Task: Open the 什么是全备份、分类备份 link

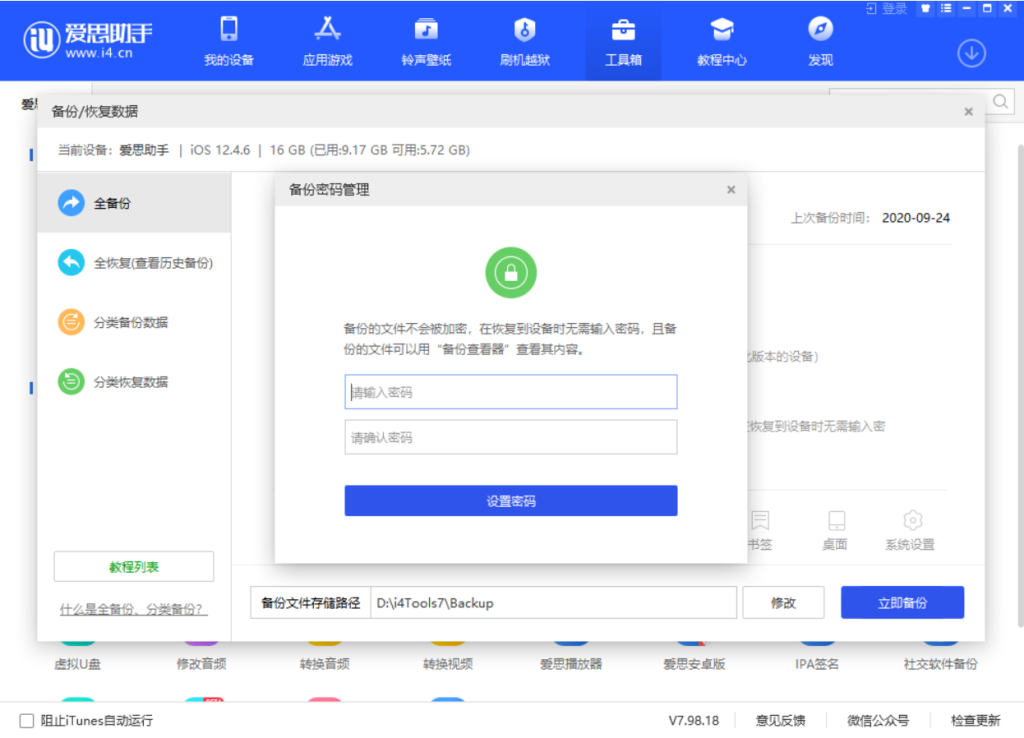Action: (x=133, y=609)
